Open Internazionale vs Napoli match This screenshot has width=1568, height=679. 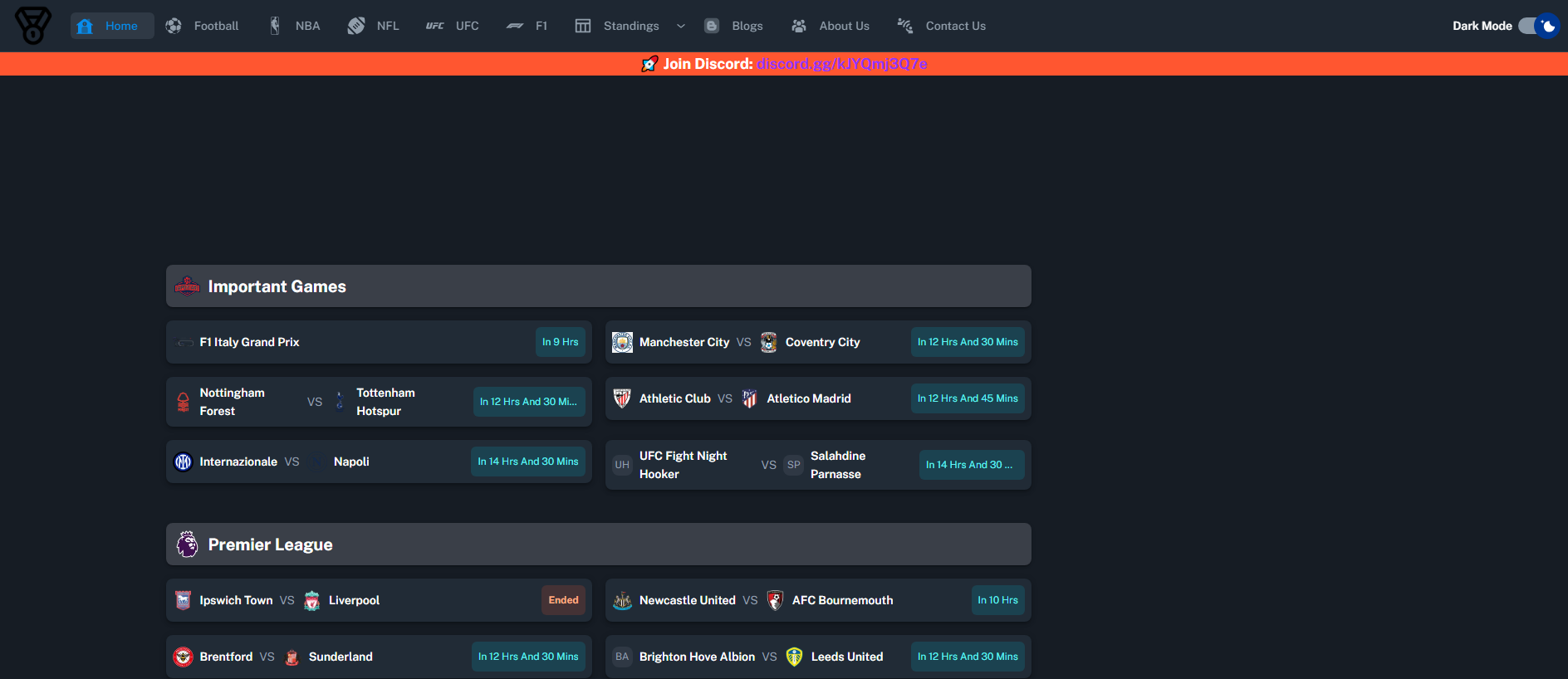(x=379, y=462)
